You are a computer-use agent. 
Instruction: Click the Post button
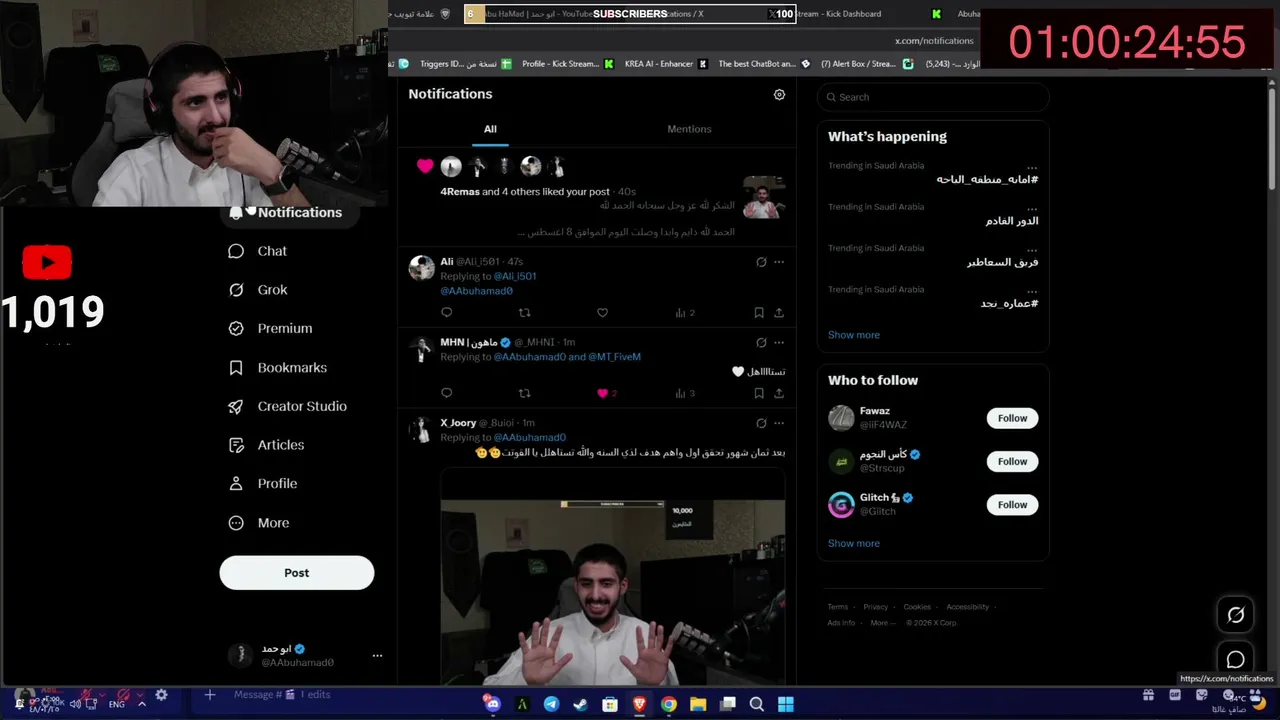click(x=297, y=573)
